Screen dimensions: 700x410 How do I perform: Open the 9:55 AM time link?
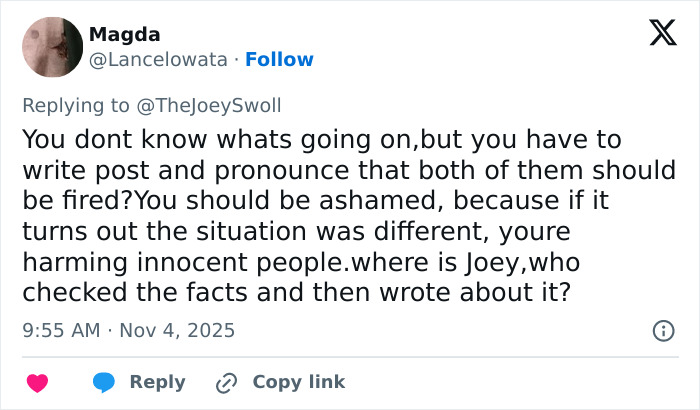[59, 329]
